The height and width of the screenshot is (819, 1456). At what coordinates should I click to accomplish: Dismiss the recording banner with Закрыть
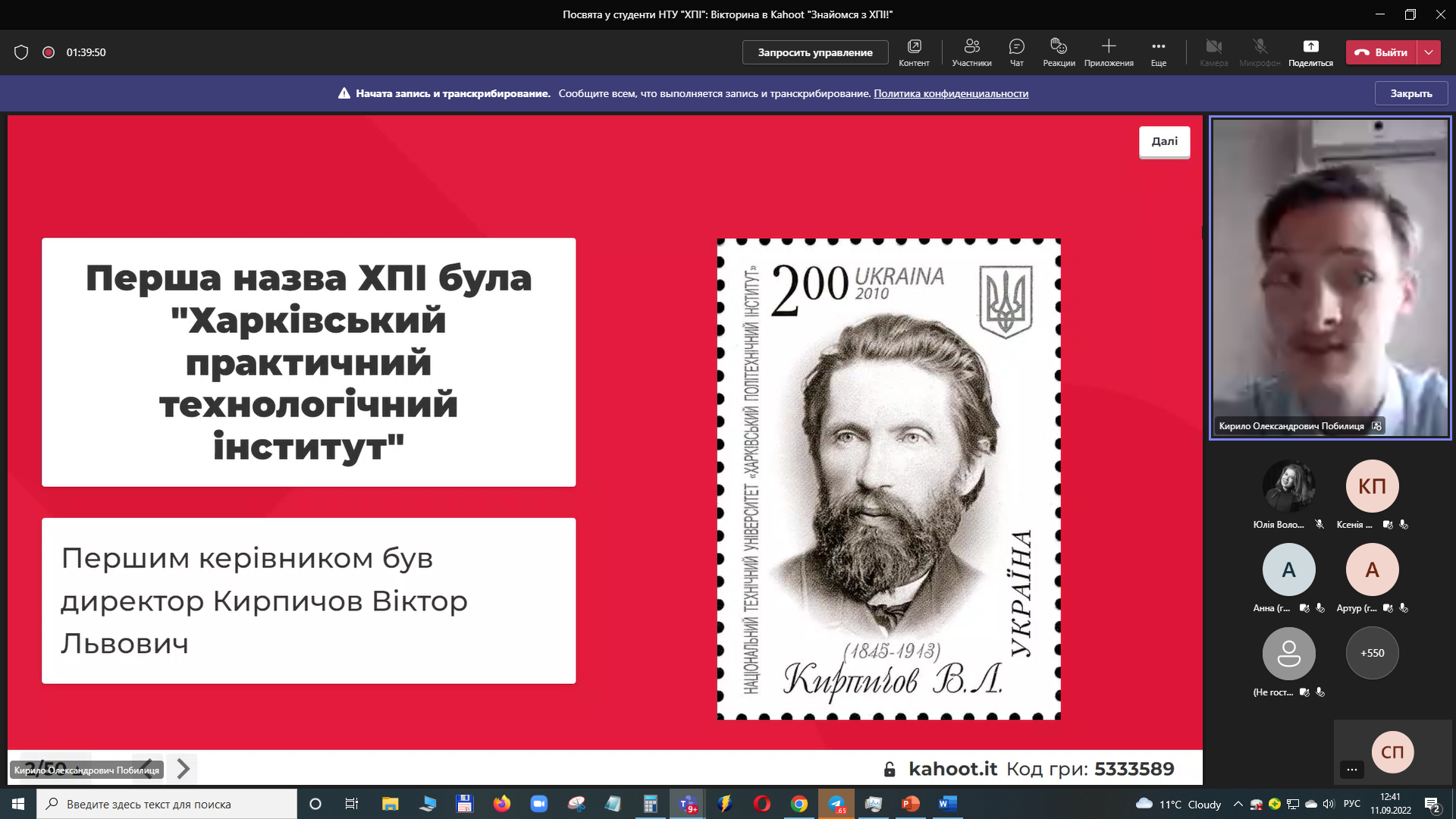coord(1411,93)
